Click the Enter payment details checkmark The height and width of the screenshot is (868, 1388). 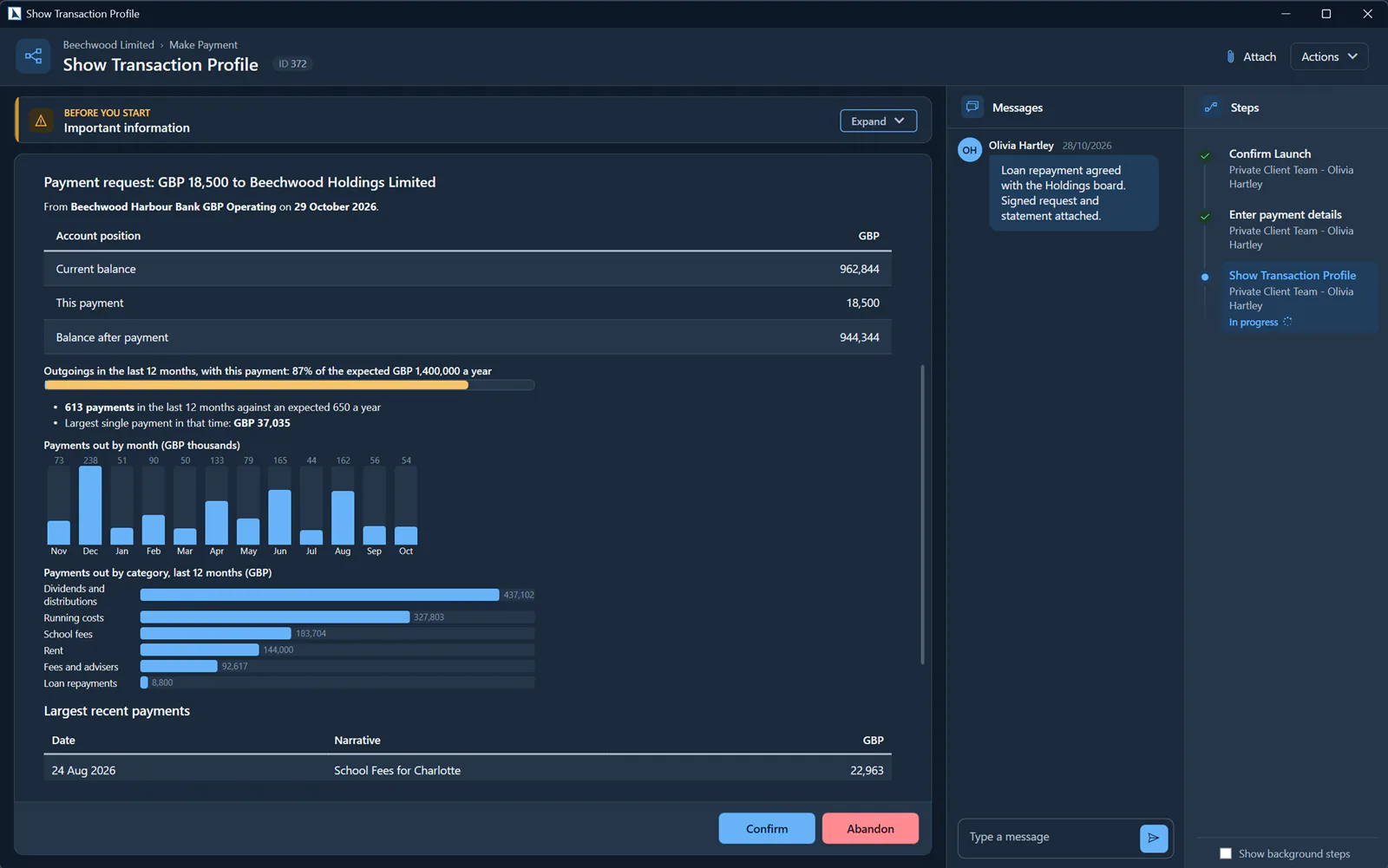click(x=1205, y=217)
